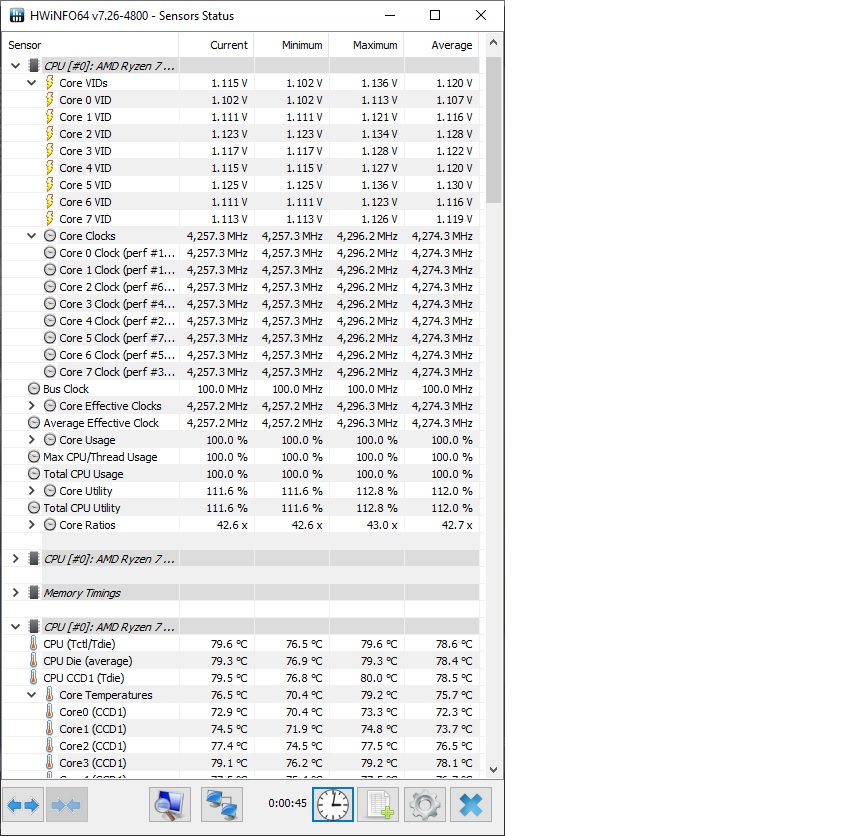This screenshot has width=864, height=836.
Task: Collapse the Core Clocks subtree
Action: click(x=31, y=236)
